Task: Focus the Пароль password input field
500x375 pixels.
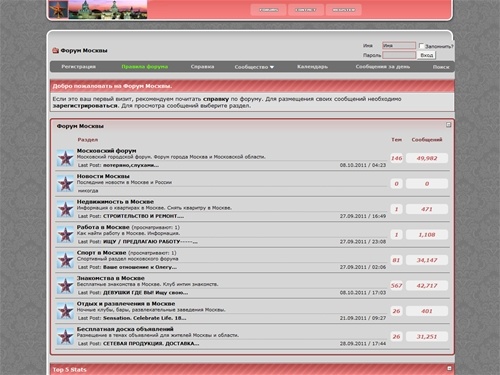Action: [399, 55]
